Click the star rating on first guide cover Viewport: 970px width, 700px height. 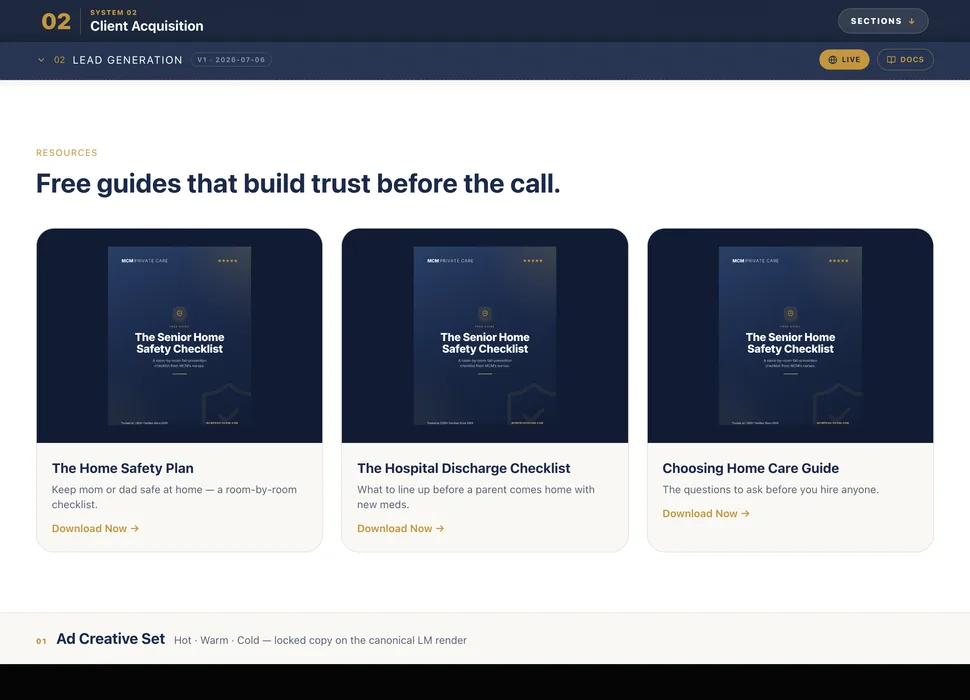tap(228, 261)
